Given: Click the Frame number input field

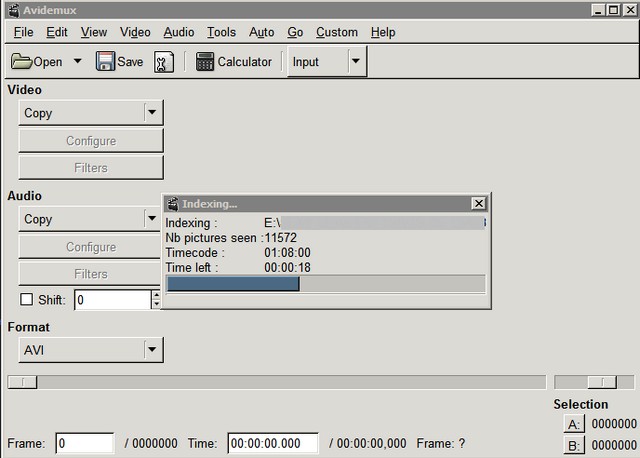Looking at the screenshot, I should click(85, 443).
